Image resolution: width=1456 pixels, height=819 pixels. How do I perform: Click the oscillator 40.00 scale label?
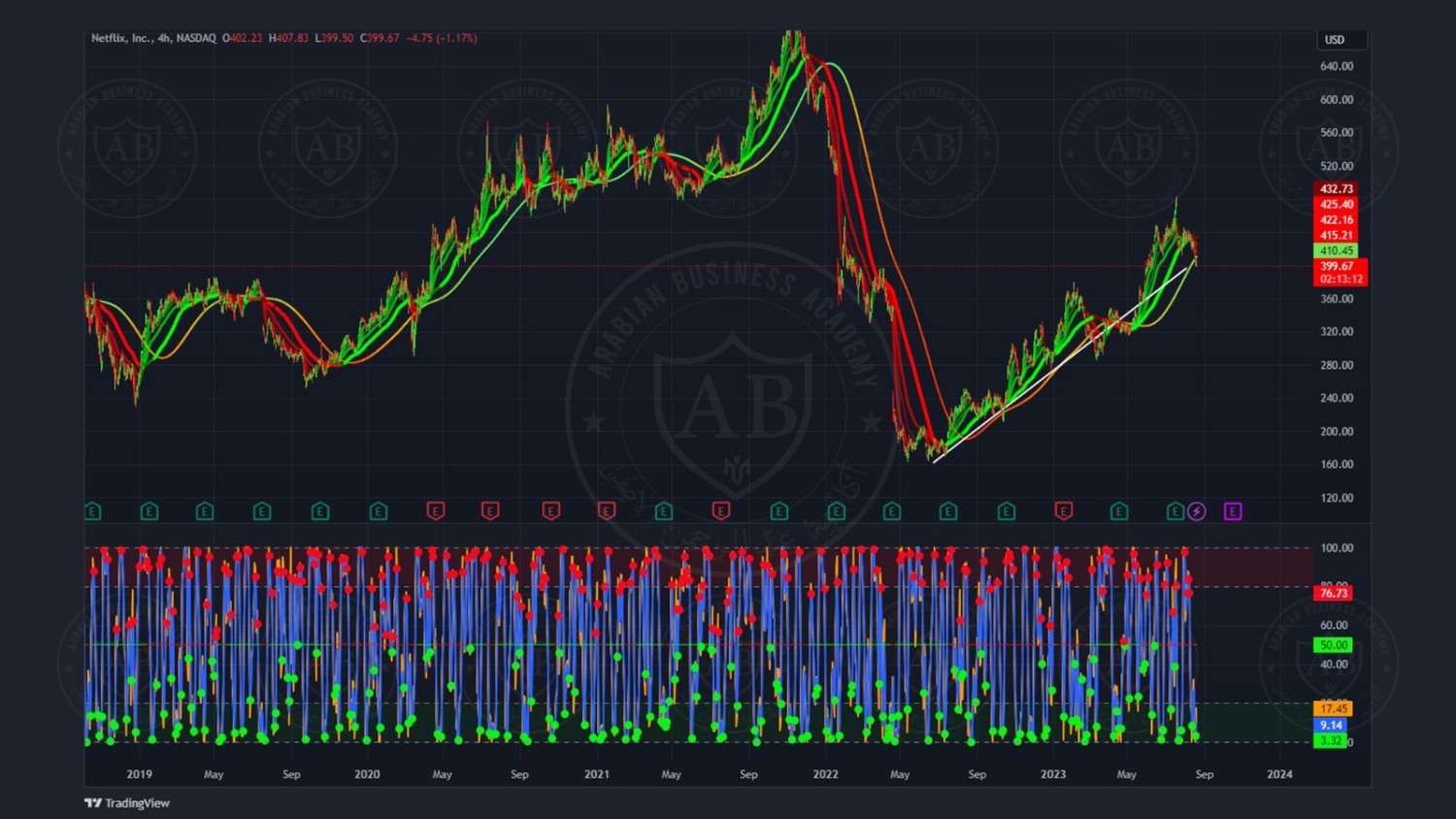[1334, 665]
